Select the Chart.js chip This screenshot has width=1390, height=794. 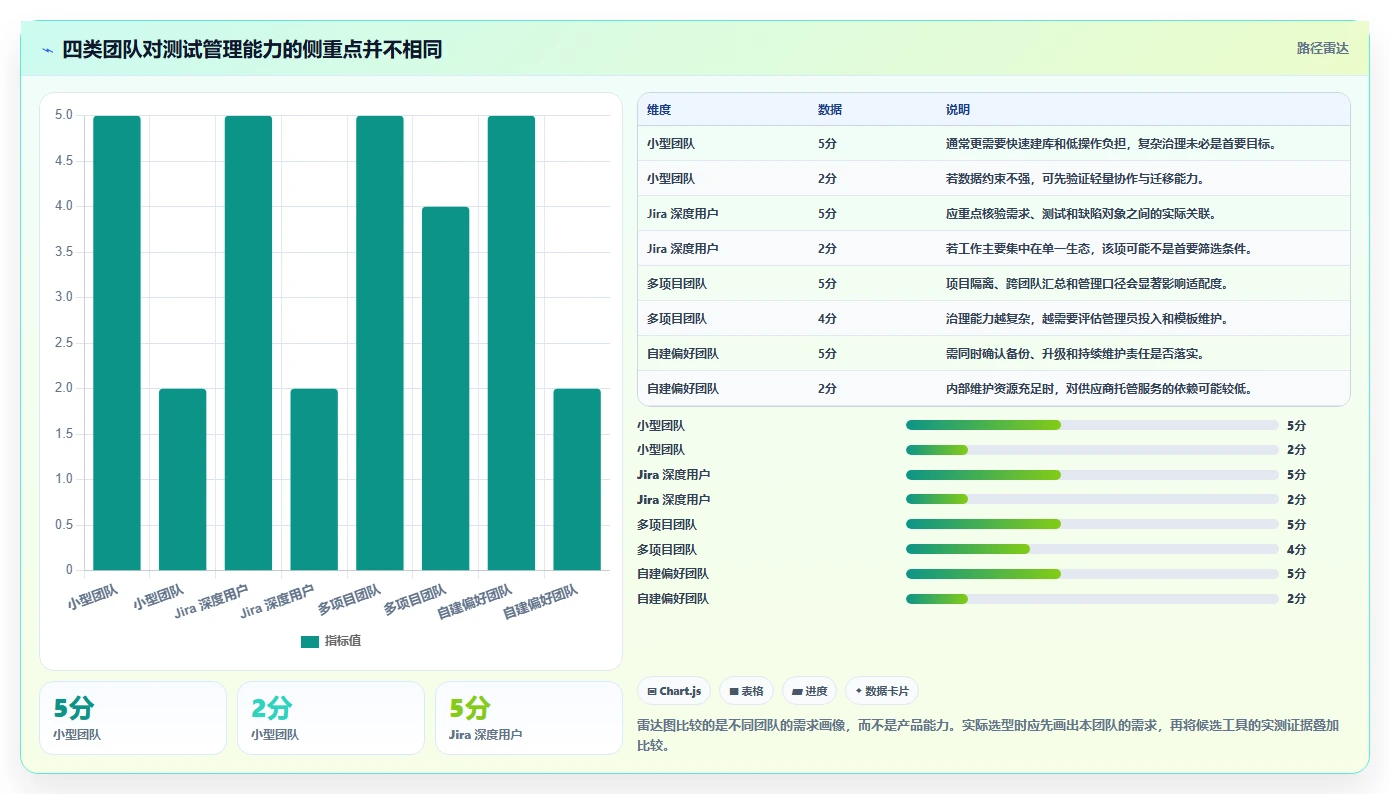coord(674,691)
